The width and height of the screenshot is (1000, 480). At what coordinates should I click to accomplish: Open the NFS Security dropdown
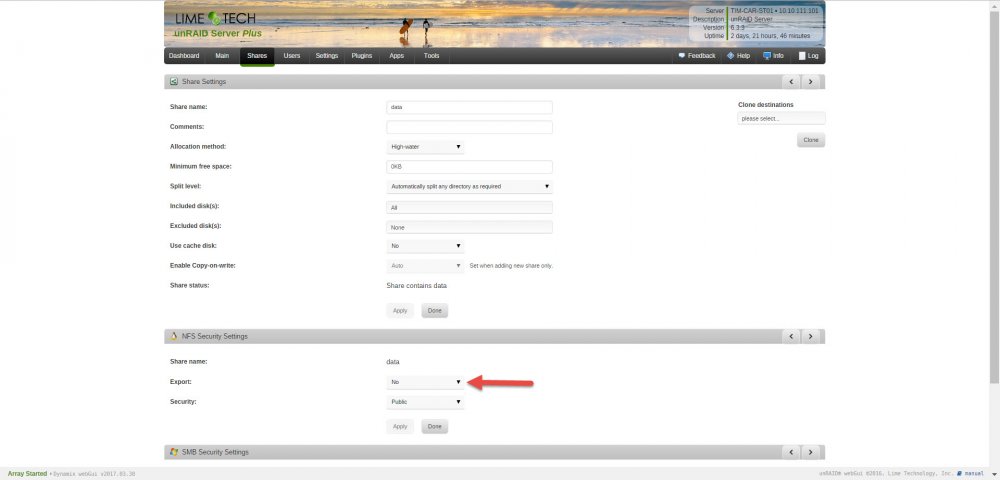425,402
